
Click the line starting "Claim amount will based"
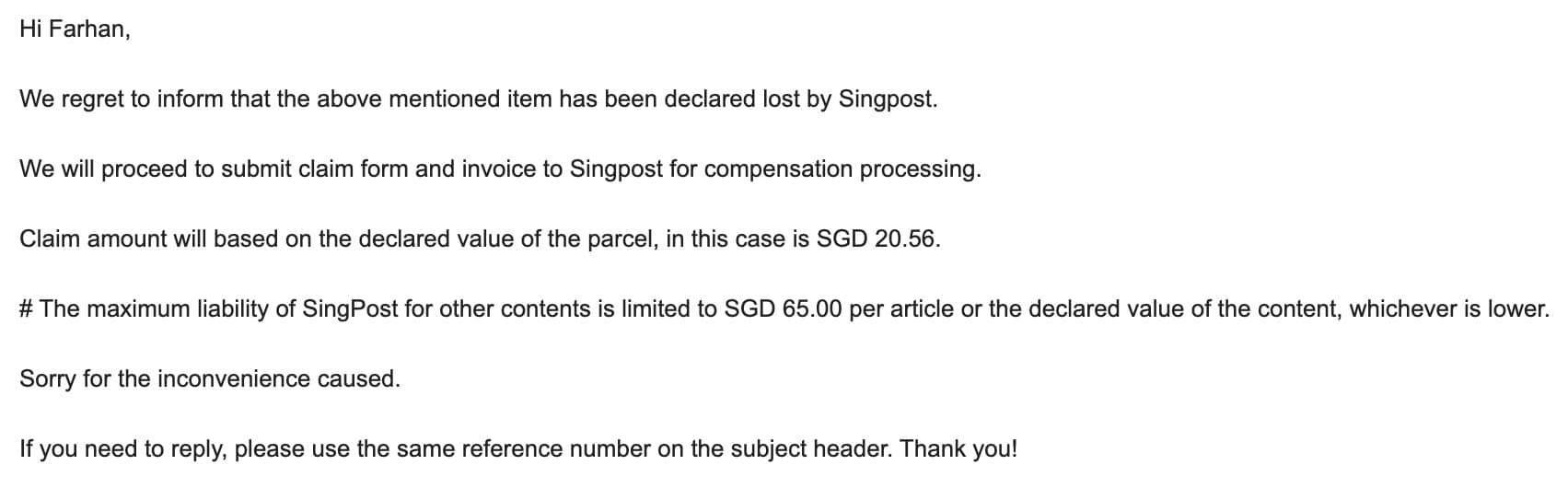pos(480,239)
